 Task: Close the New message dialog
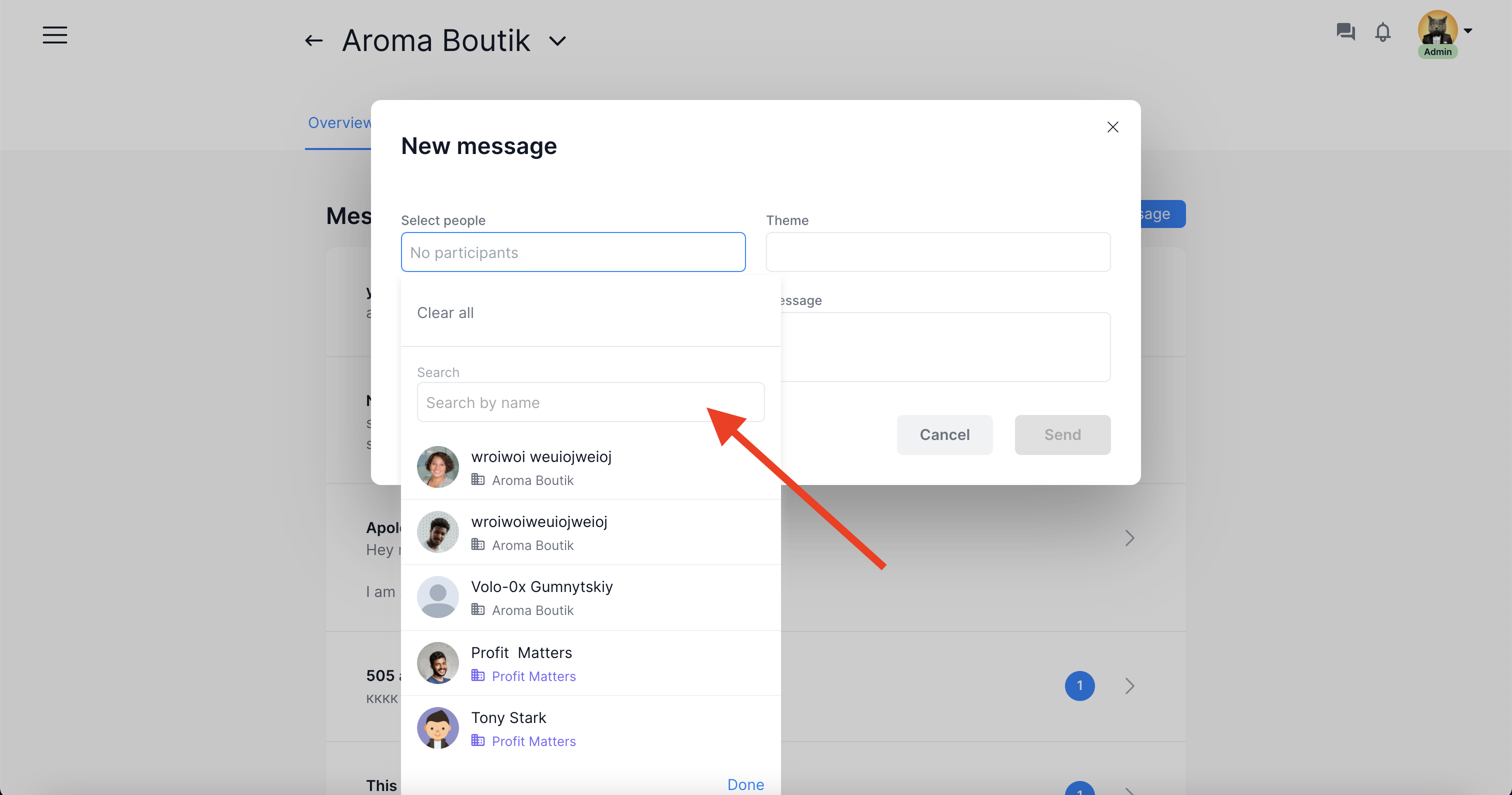click(1113, 127)
